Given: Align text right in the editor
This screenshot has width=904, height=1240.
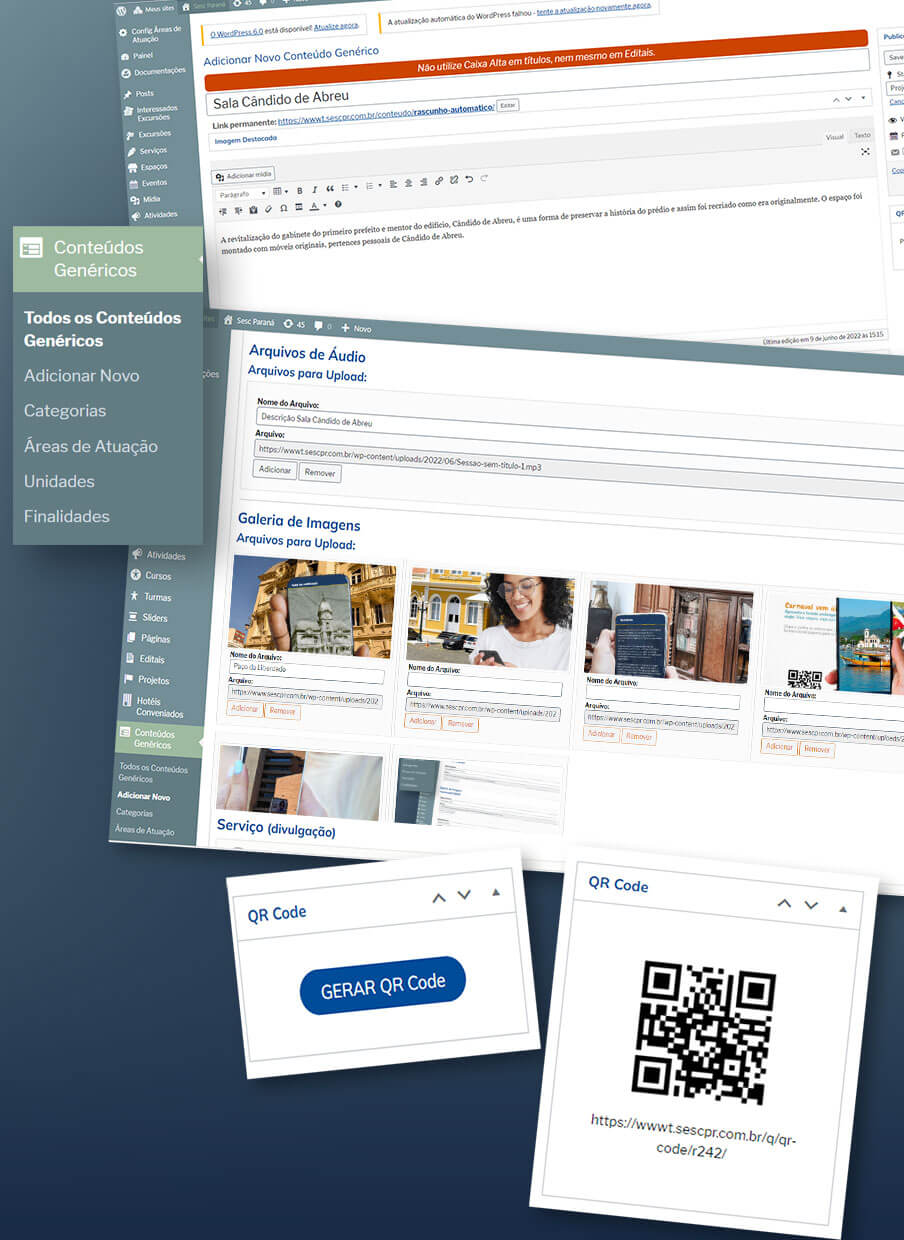Looking at the screenshot, I should (424, 182).
